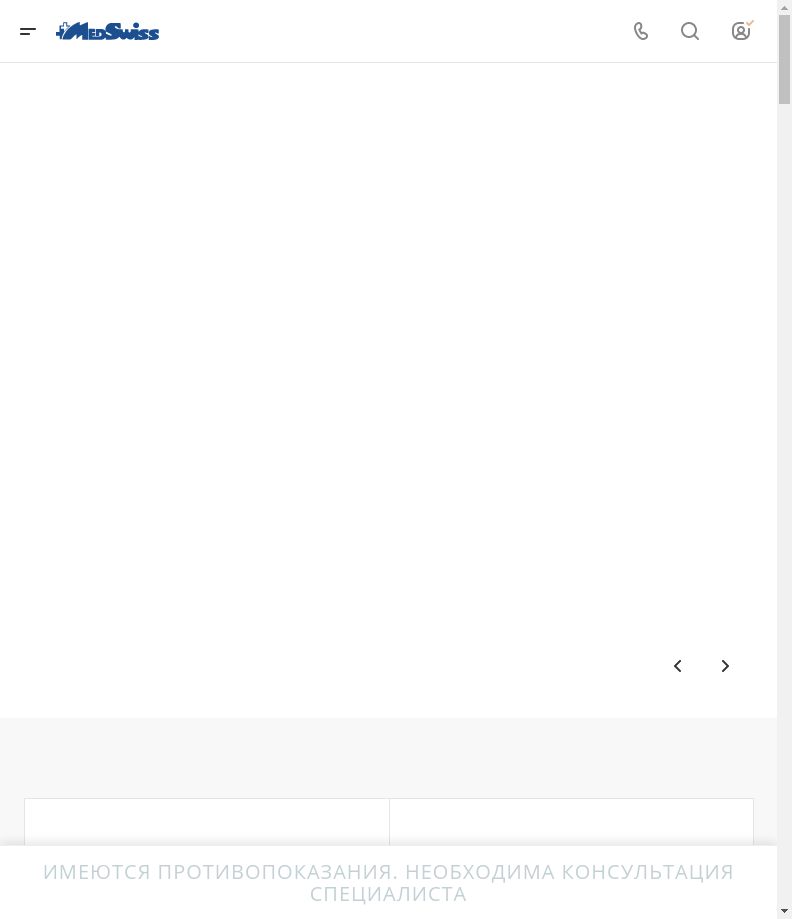The image size is (792, 919).
Task: Click the vertical scrollbar thumb
Action: [784, 60]
